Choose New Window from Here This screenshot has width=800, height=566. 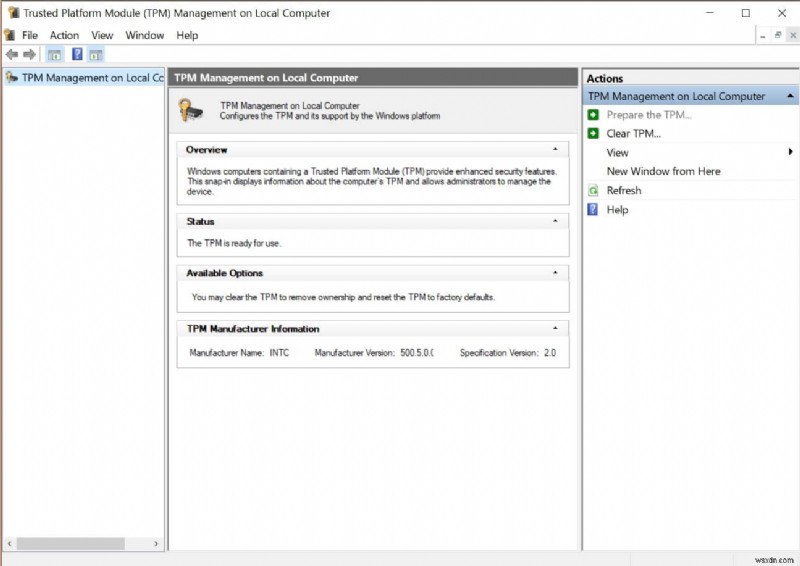663,171
